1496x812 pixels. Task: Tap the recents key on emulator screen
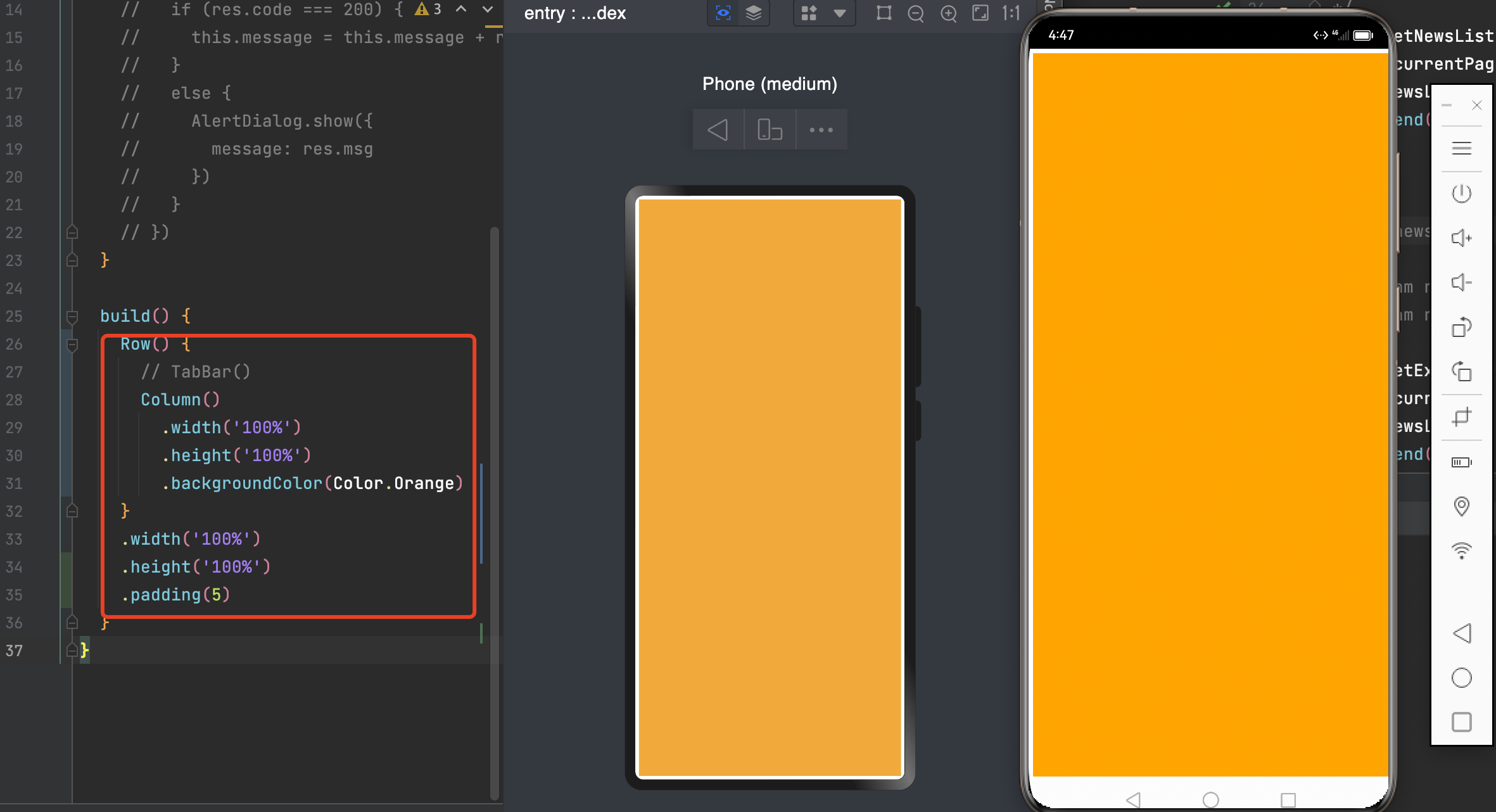[x=1288, y=800]
